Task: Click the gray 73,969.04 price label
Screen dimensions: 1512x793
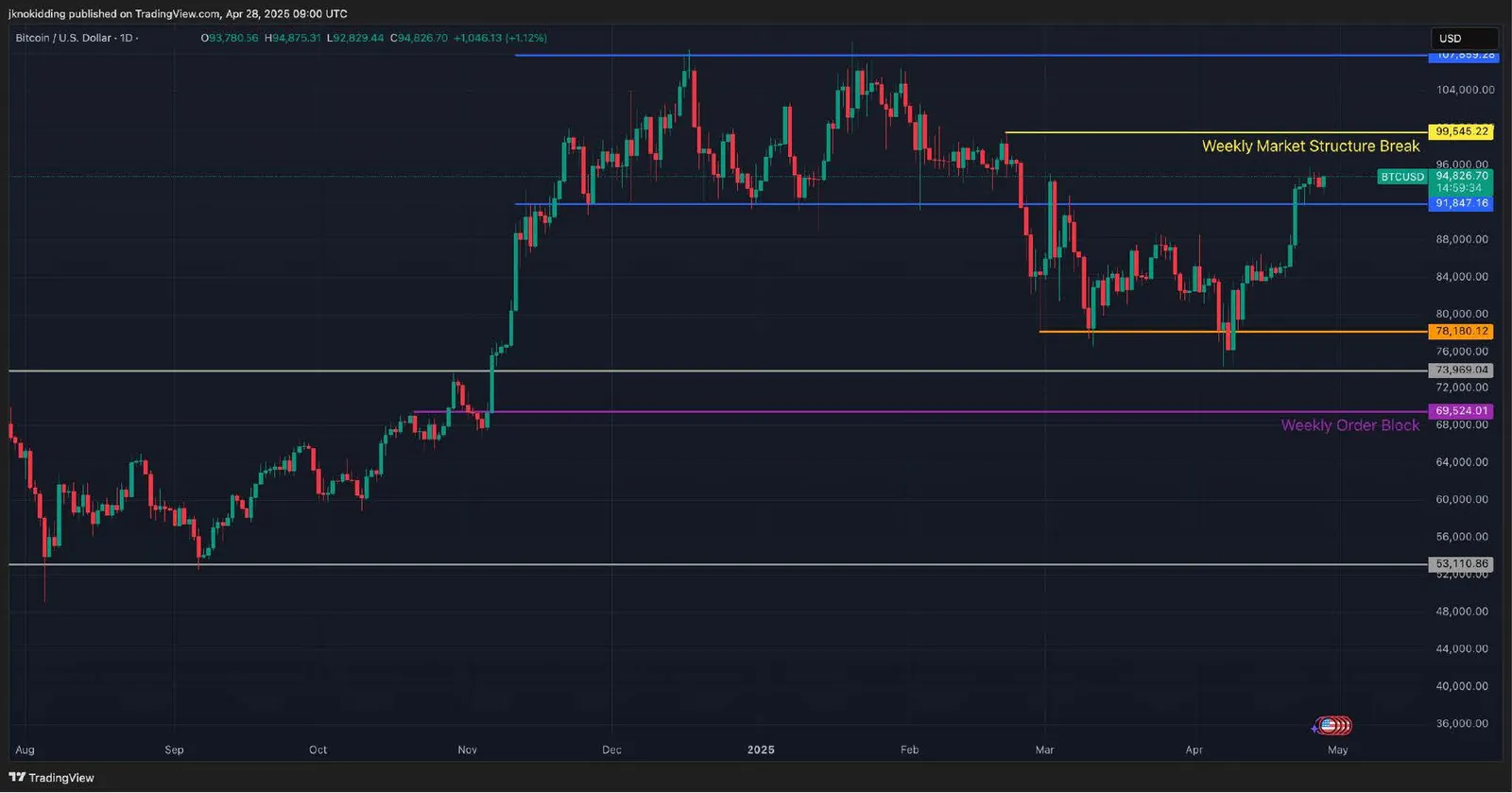Action: (1462, 371)
